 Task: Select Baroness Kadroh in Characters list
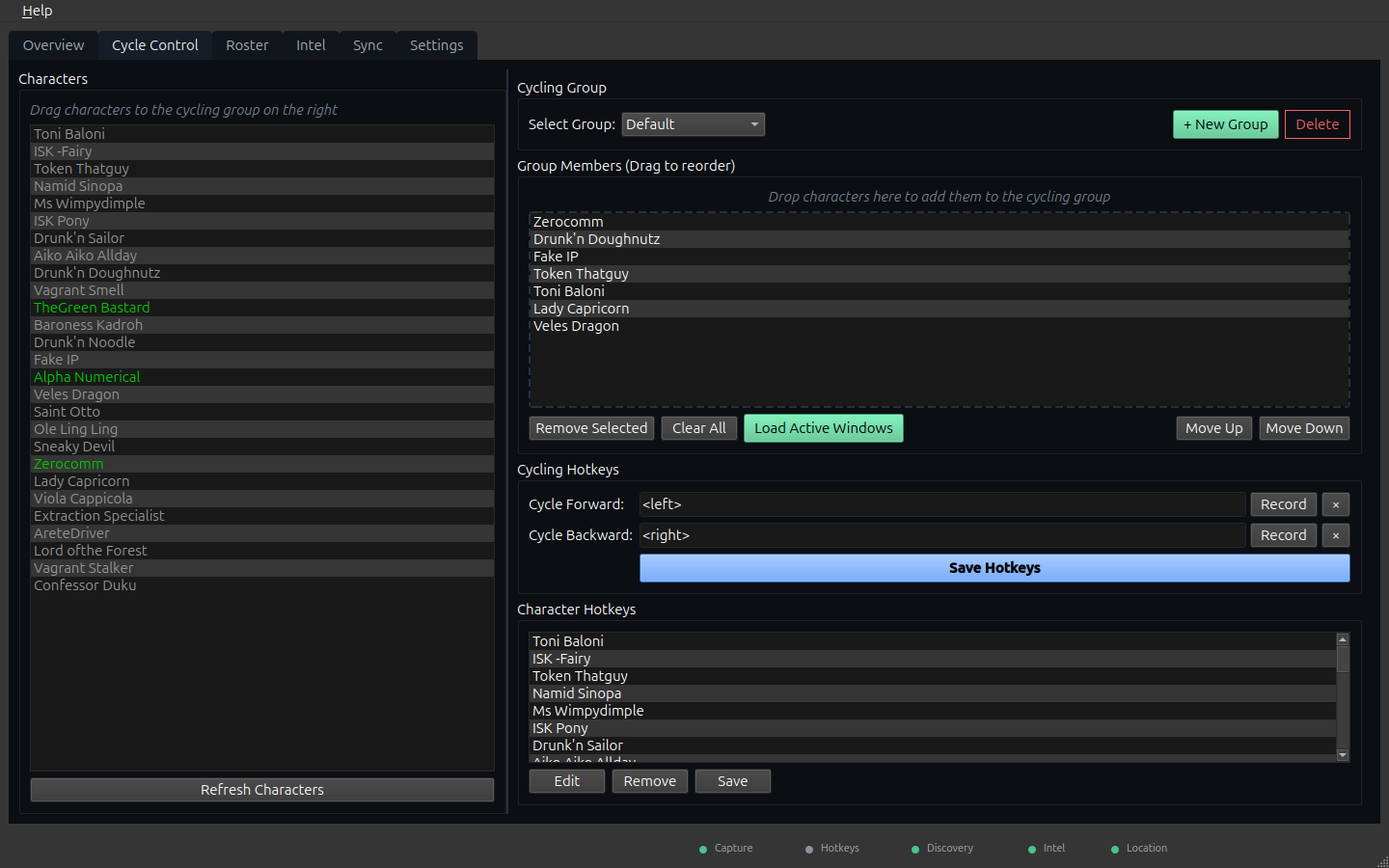pyautogui.click(x=262, y=325)
